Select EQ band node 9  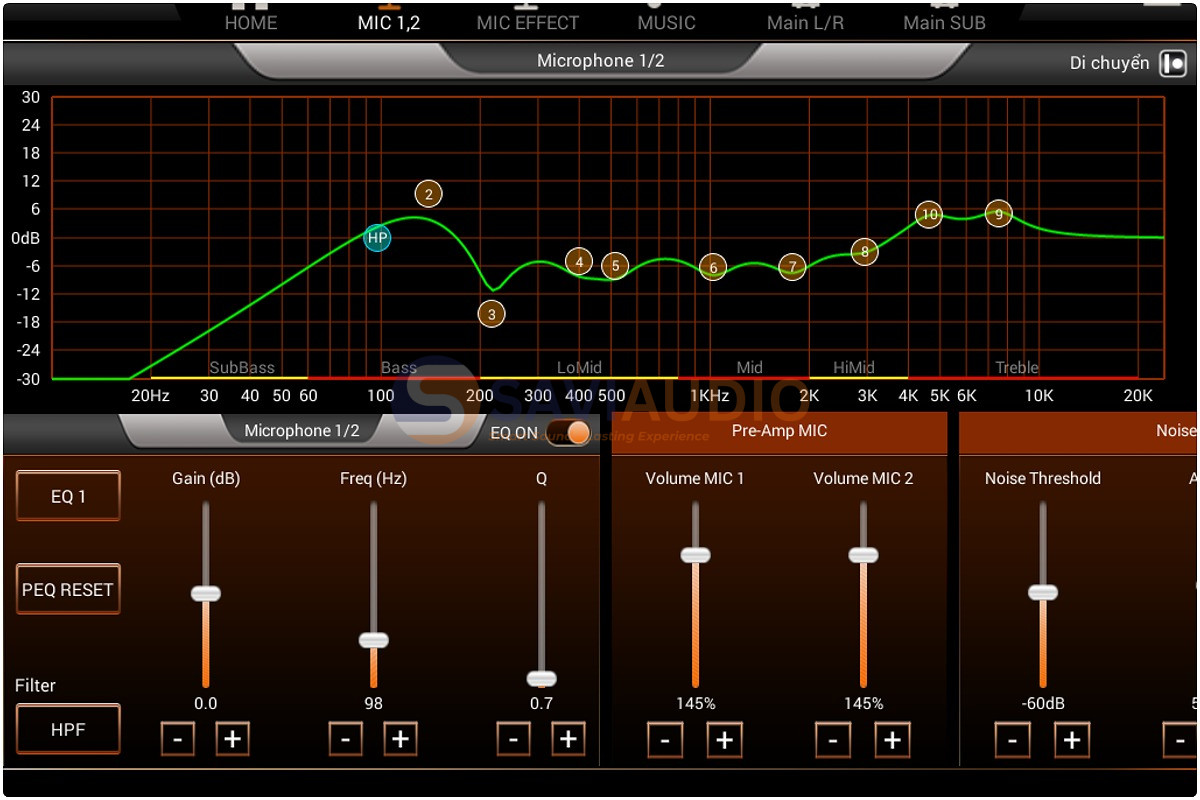click(998, 214)
